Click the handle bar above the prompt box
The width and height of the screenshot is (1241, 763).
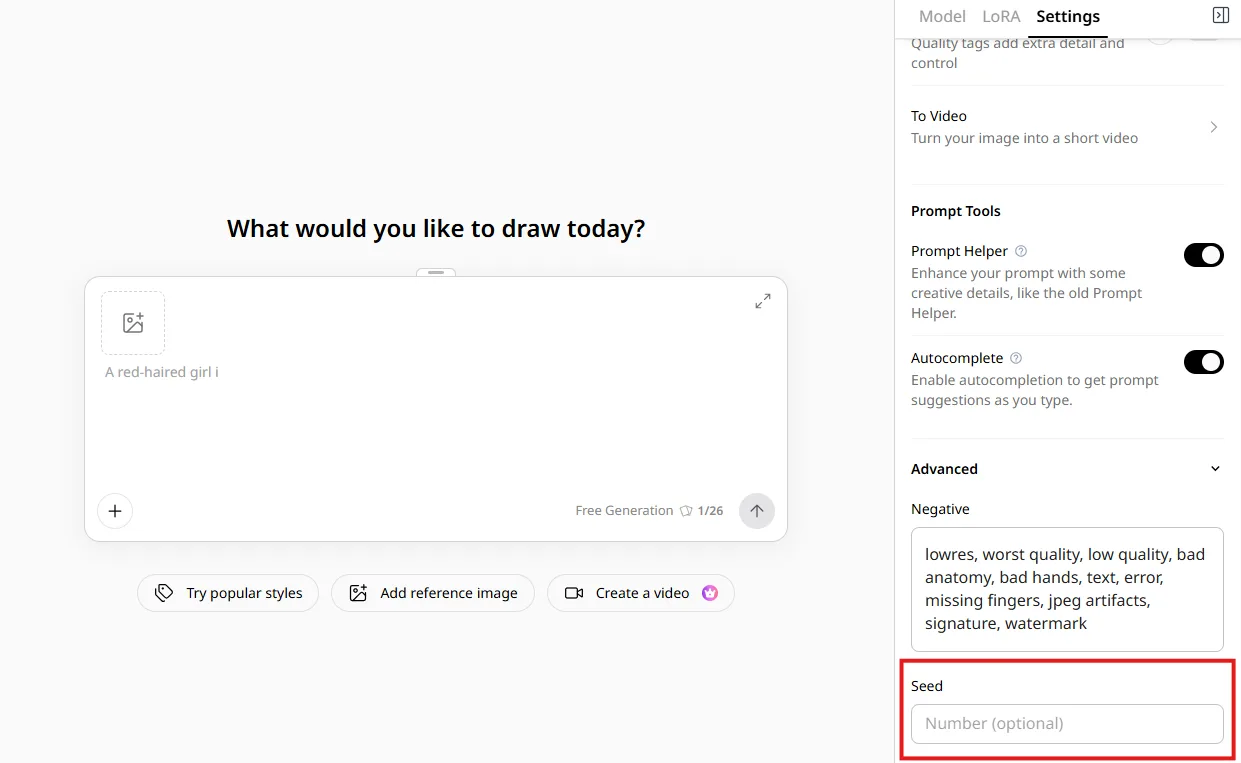click(x=436, y=272)
